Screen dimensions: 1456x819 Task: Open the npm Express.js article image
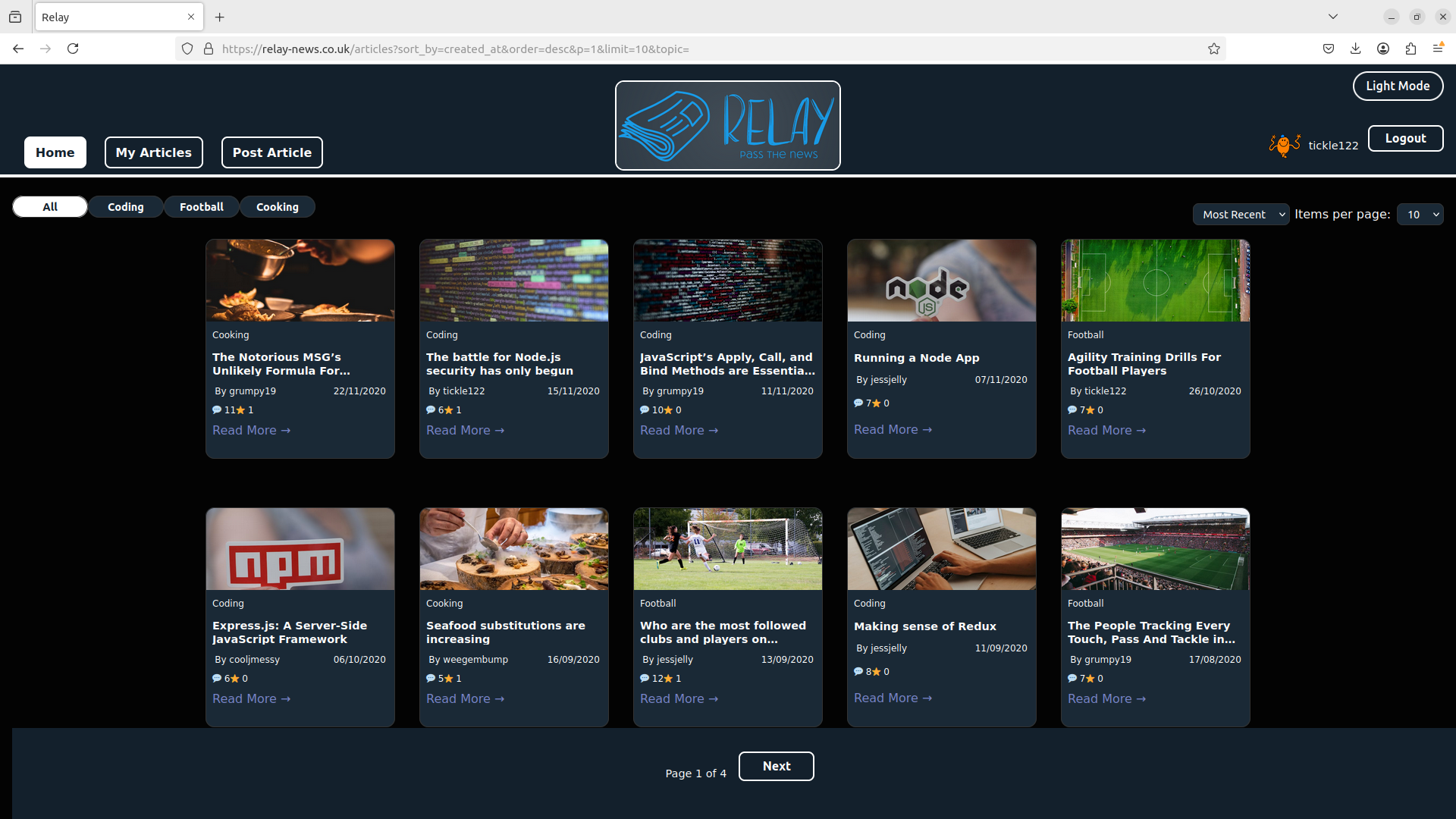click(x=300, y=549)
